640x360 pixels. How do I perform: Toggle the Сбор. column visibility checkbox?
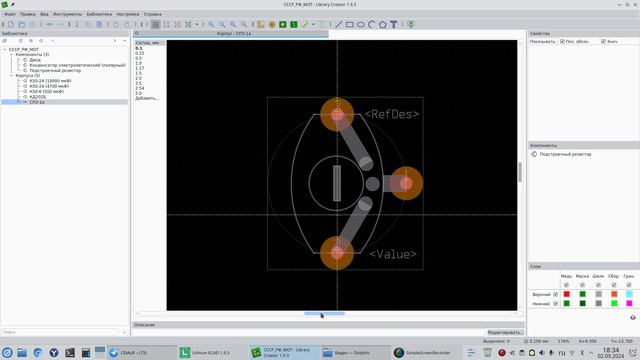[x=614, y=285]
